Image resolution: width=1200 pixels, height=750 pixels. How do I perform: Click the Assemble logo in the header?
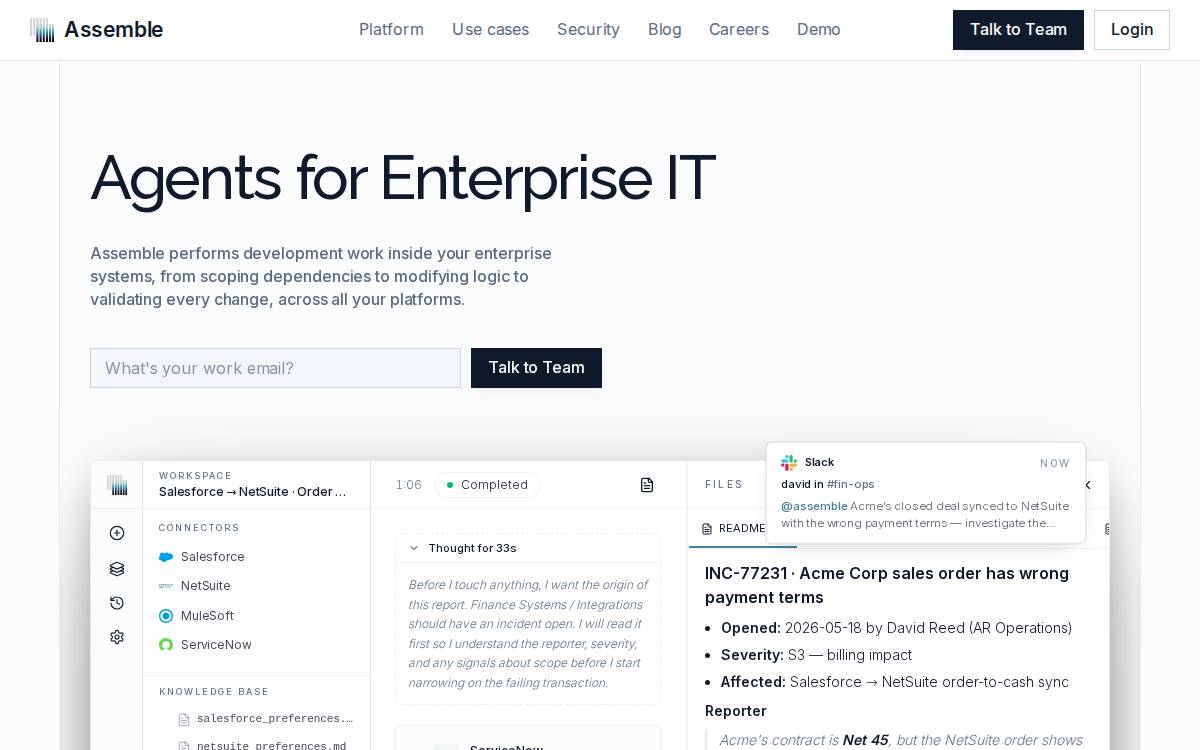[x=96, y=30]
